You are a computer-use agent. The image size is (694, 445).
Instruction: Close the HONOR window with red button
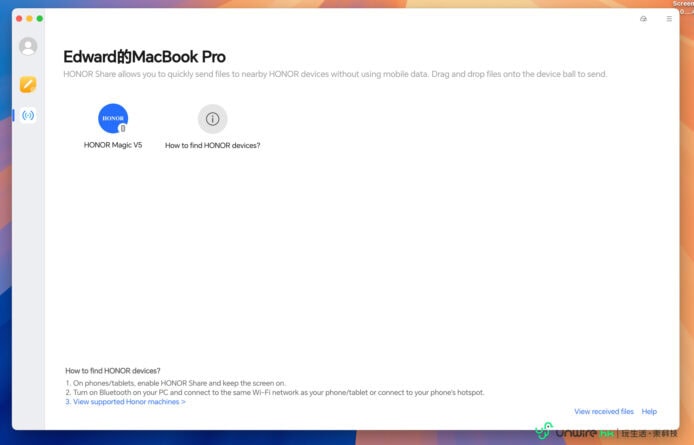pyautogui.click(x=19, y=19)
